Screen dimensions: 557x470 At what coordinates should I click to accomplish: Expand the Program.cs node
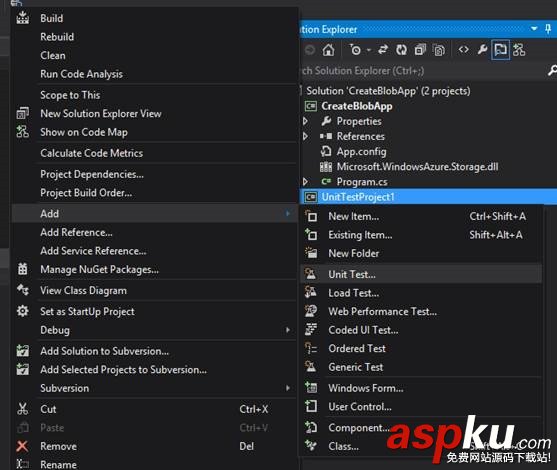305,182
